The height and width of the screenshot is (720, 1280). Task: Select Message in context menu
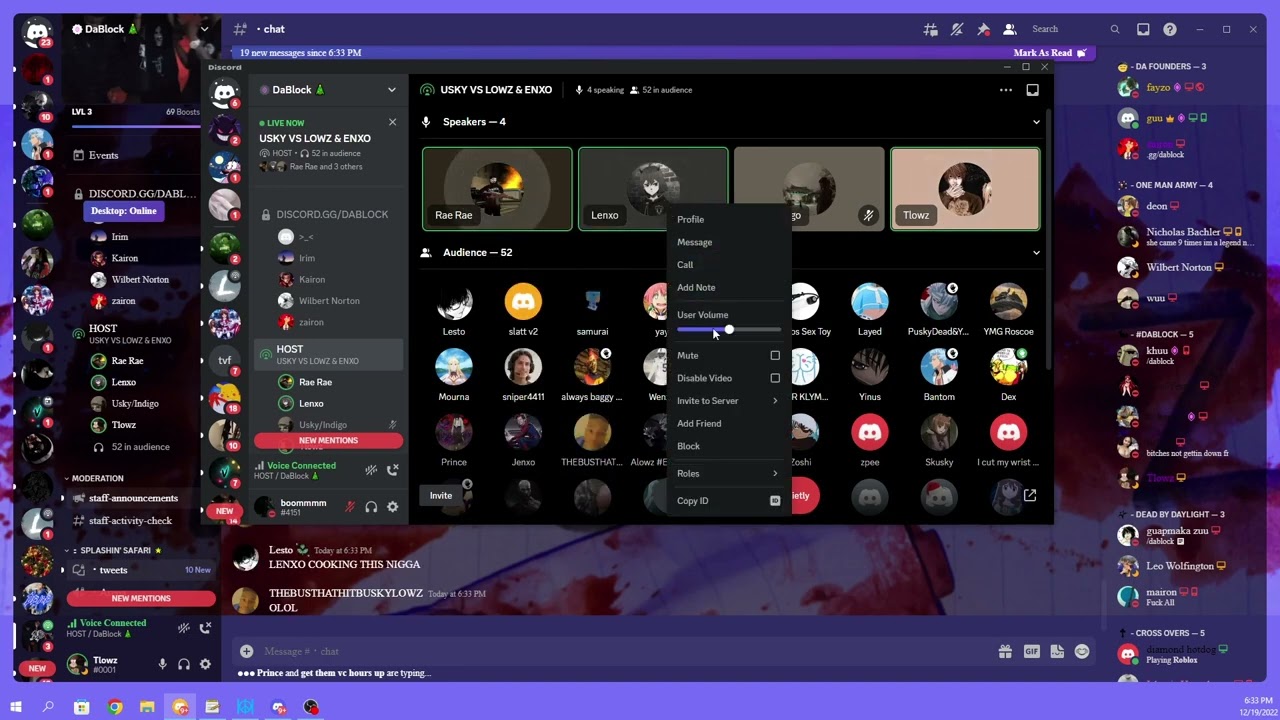[728, 242]
